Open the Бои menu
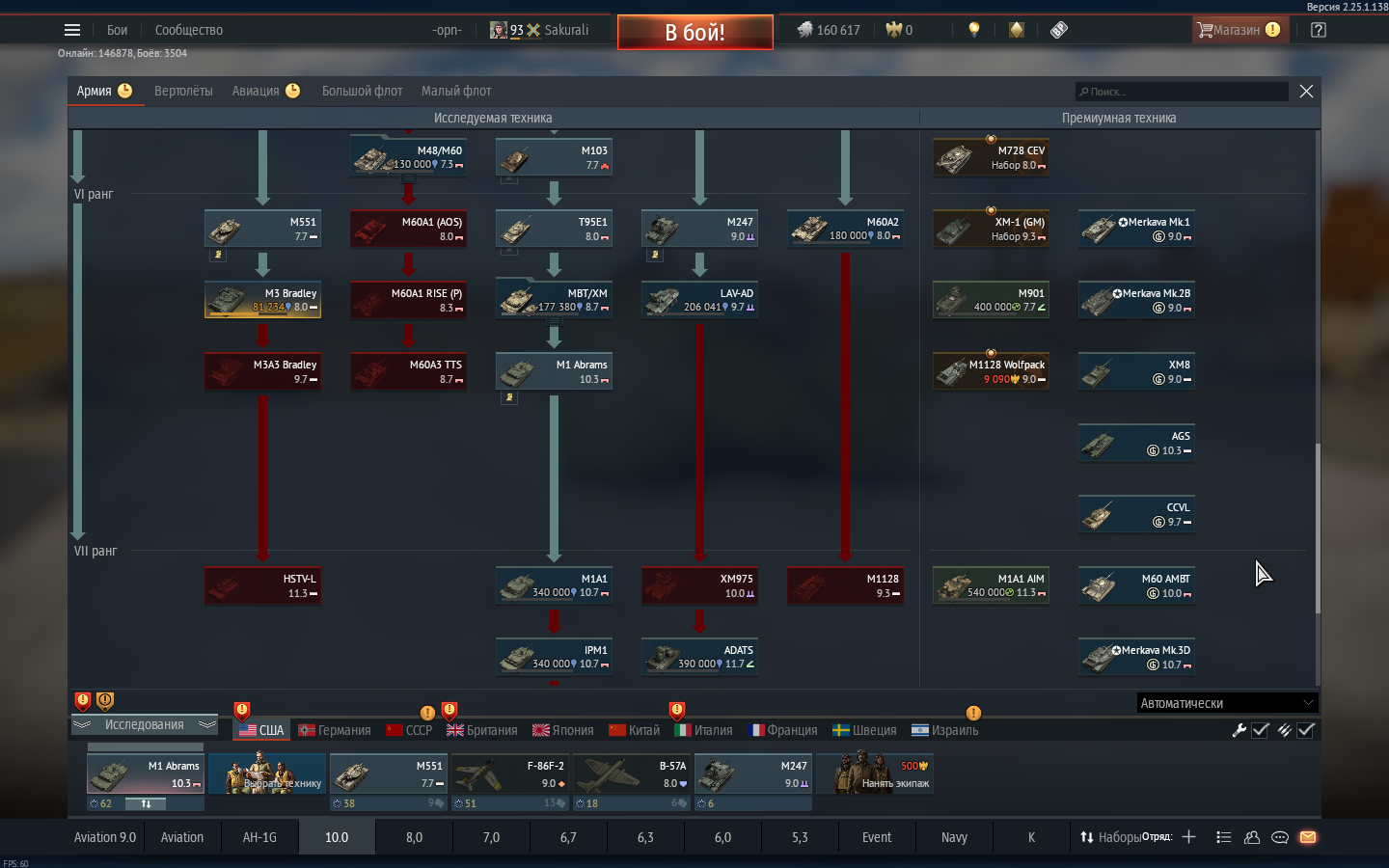1389x868 pixels. [117, 30]
